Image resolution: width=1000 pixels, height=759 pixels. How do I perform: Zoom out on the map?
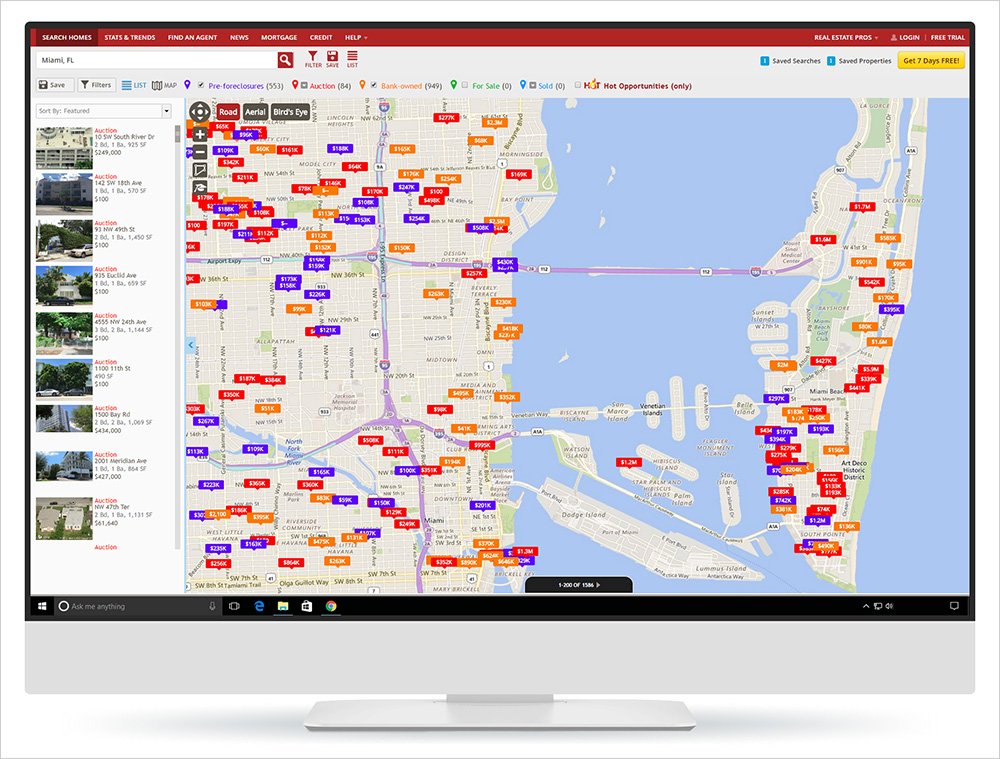pos(200,152)
